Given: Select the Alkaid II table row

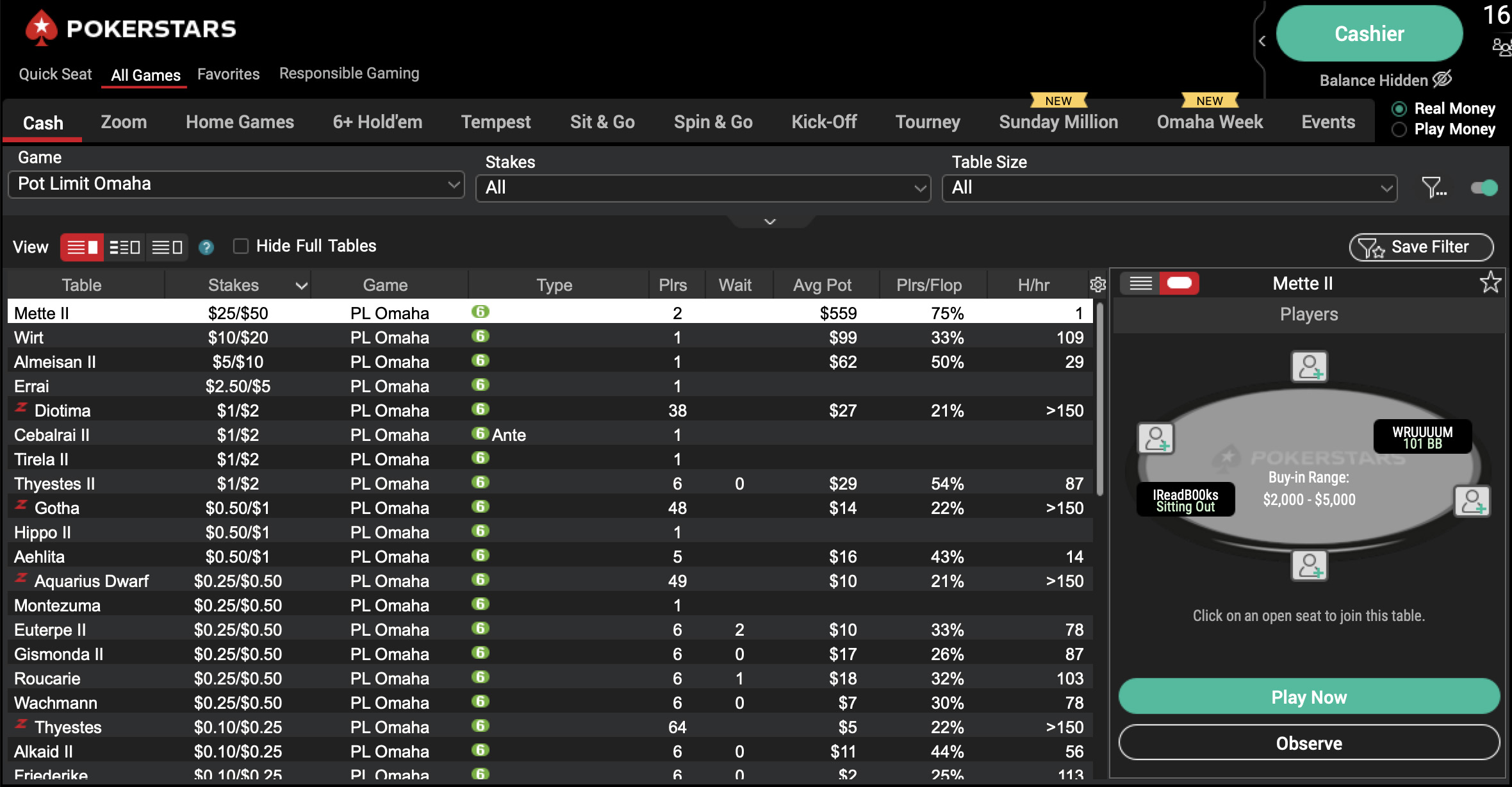Looking at the screenshot, I should click(x=550, y=751).
